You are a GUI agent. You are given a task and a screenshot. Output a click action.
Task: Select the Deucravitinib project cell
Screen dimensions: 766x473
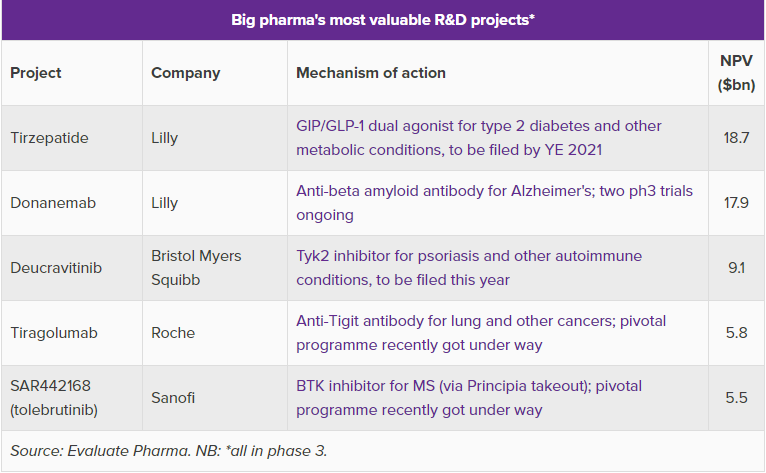(55, 268)
